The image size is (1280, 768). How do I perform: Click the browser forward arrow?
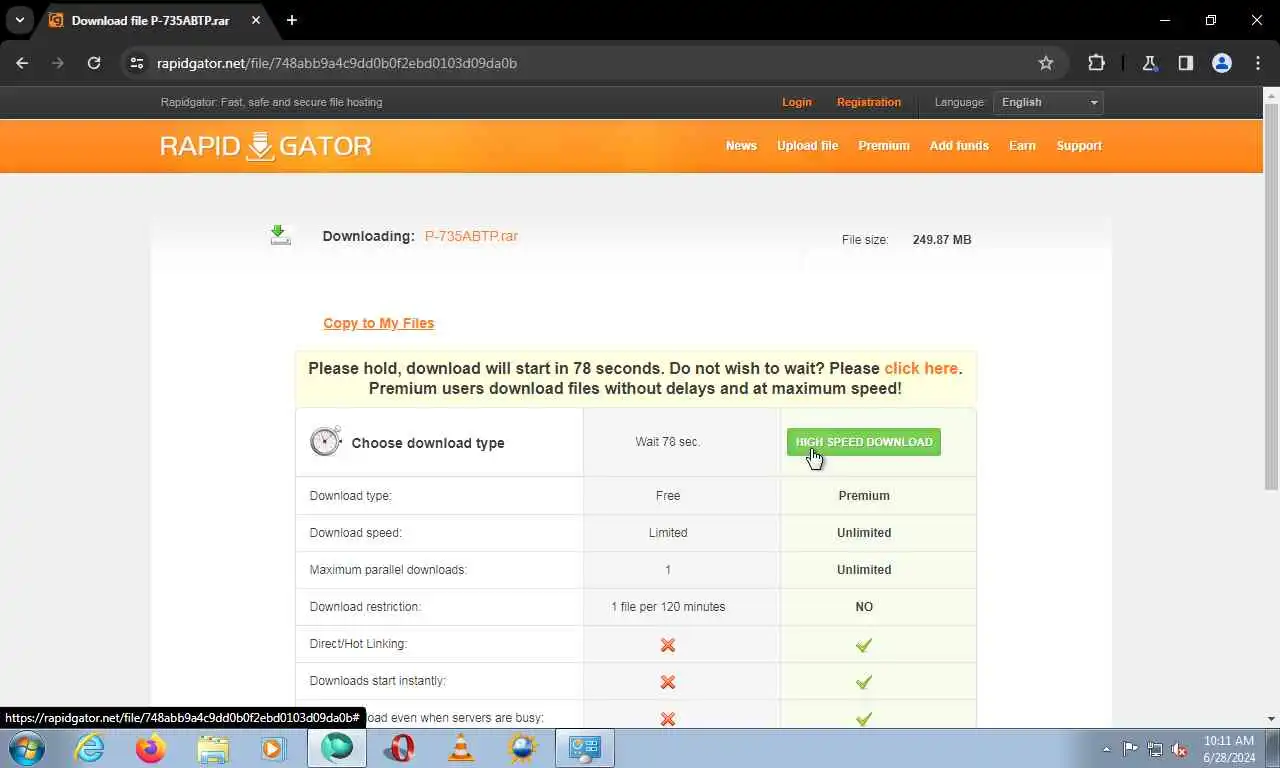(58, 63)
